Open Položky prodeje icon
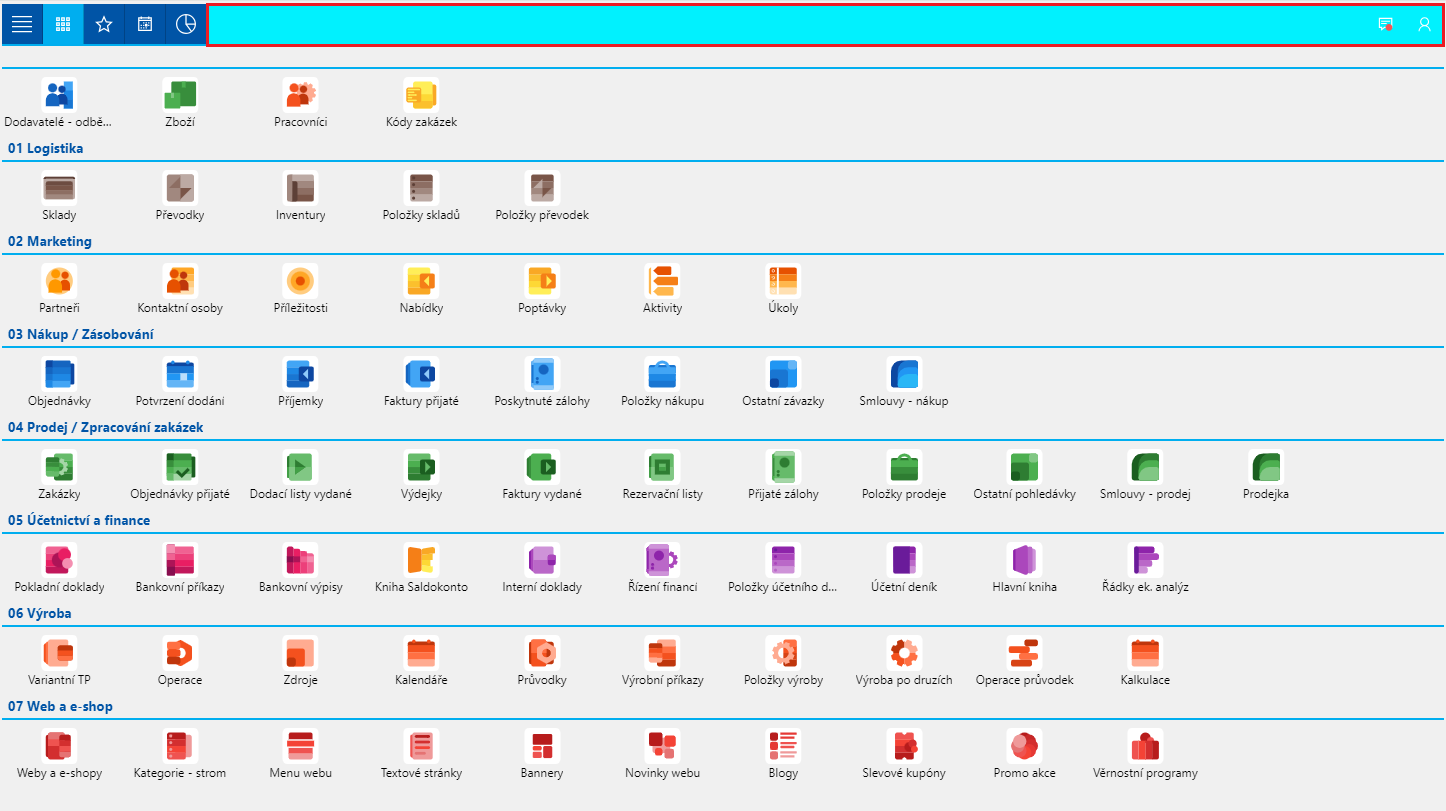 click(904, 467)
